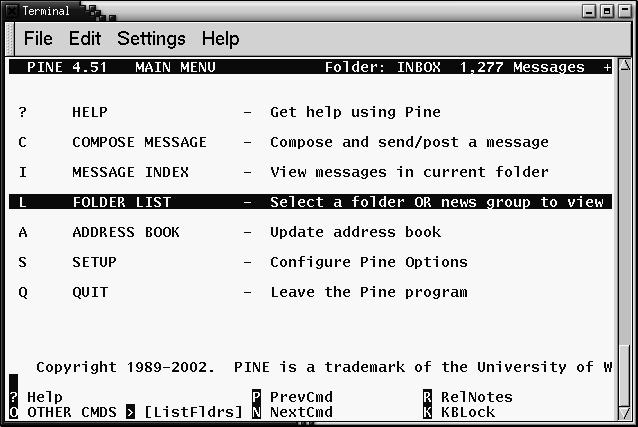Screen dimensions: 638x427
Task: Click 'Configure Pine Options' description
Action: (369, 262)
